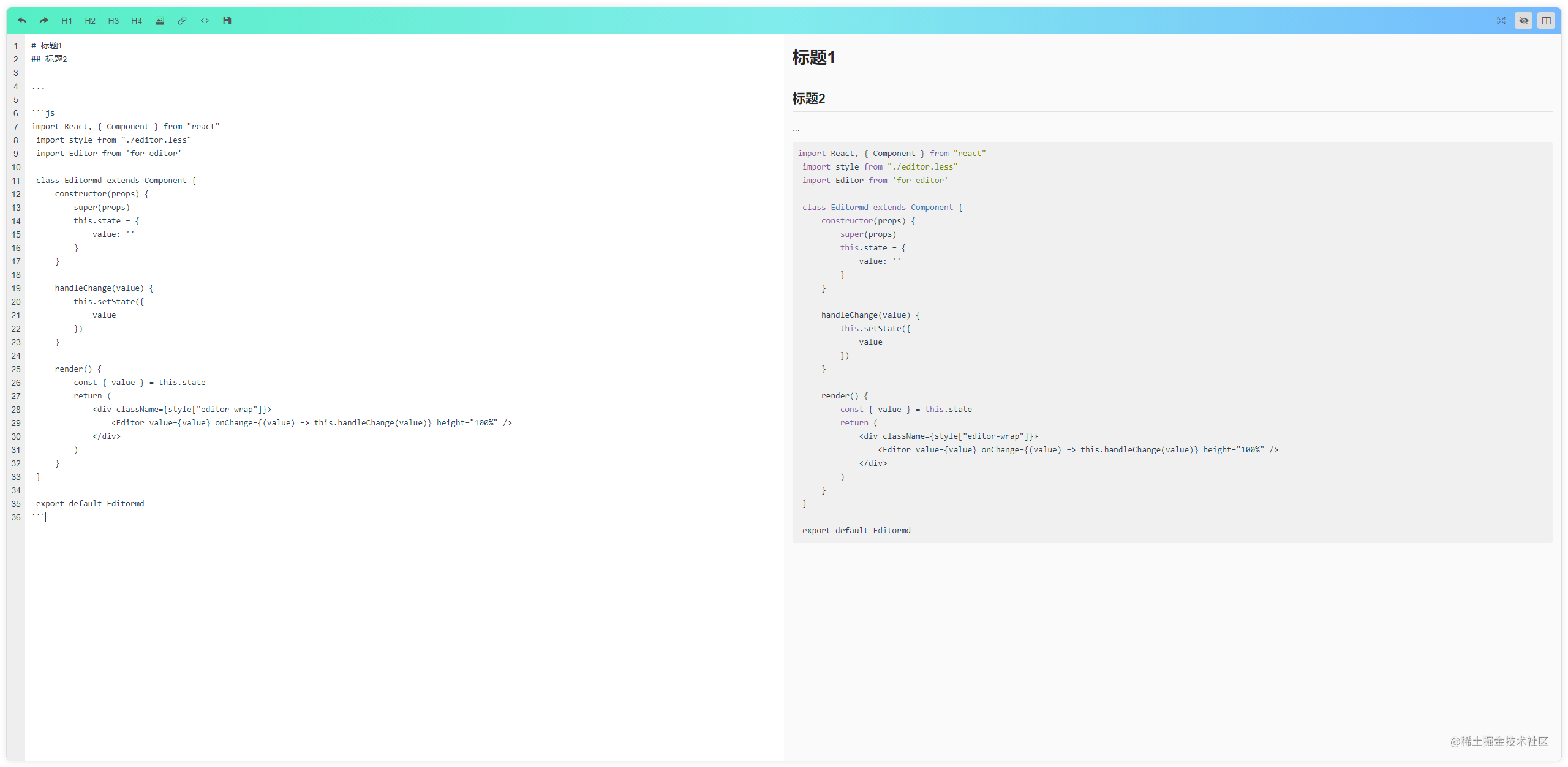Click line number 19 in gutter
The height and width of the screenshot is (767, 1568).
16,288
